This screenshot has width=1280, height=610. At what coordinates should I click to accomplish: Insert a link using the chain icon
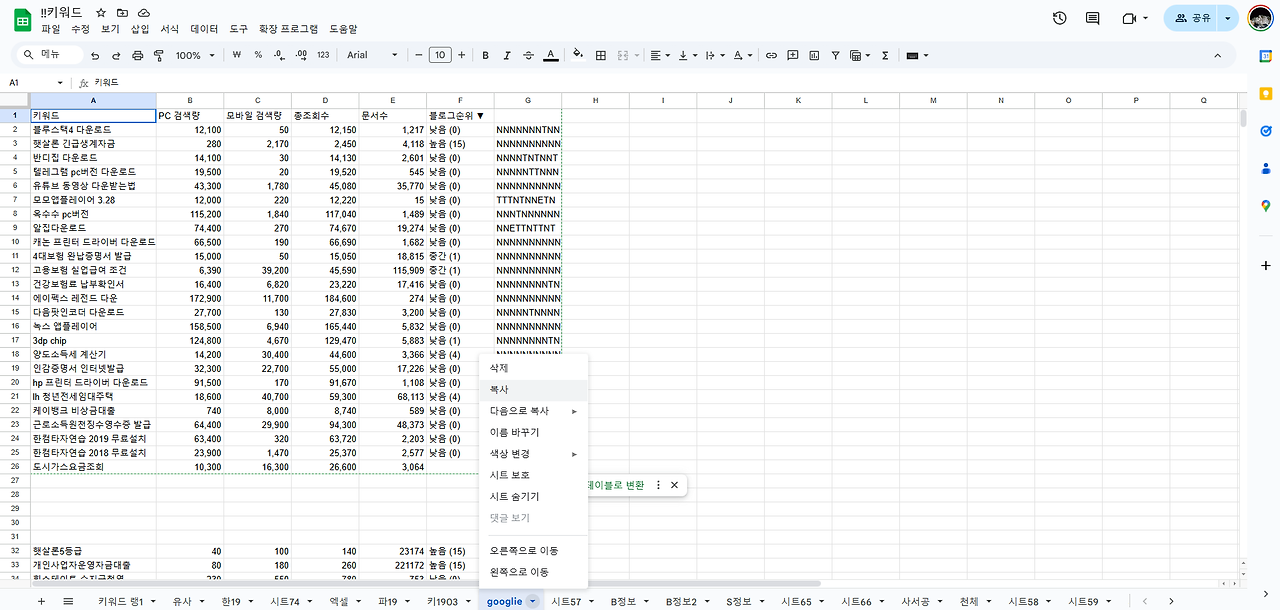click(771, 55)
